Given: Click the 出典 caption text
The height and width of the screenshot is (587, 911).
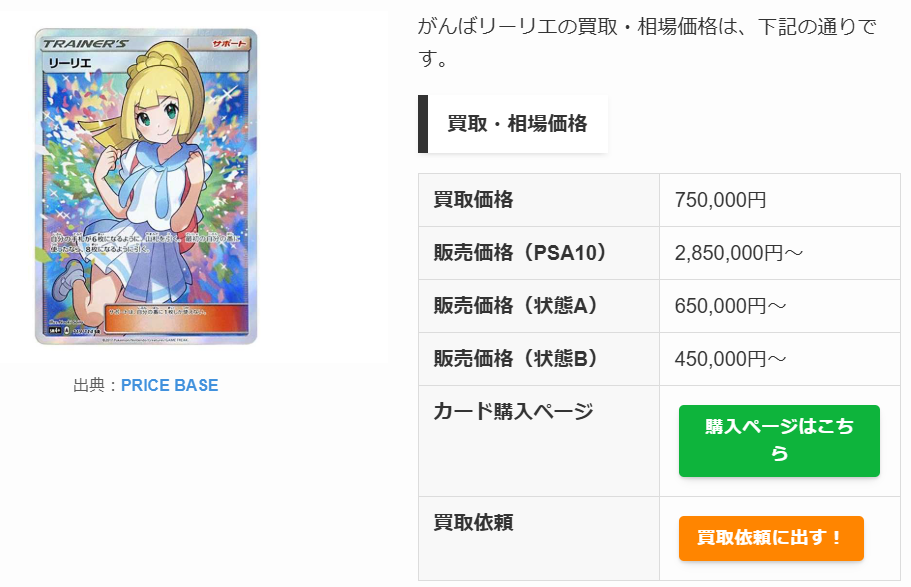Looking at the screenshot, I should point(95,385).
